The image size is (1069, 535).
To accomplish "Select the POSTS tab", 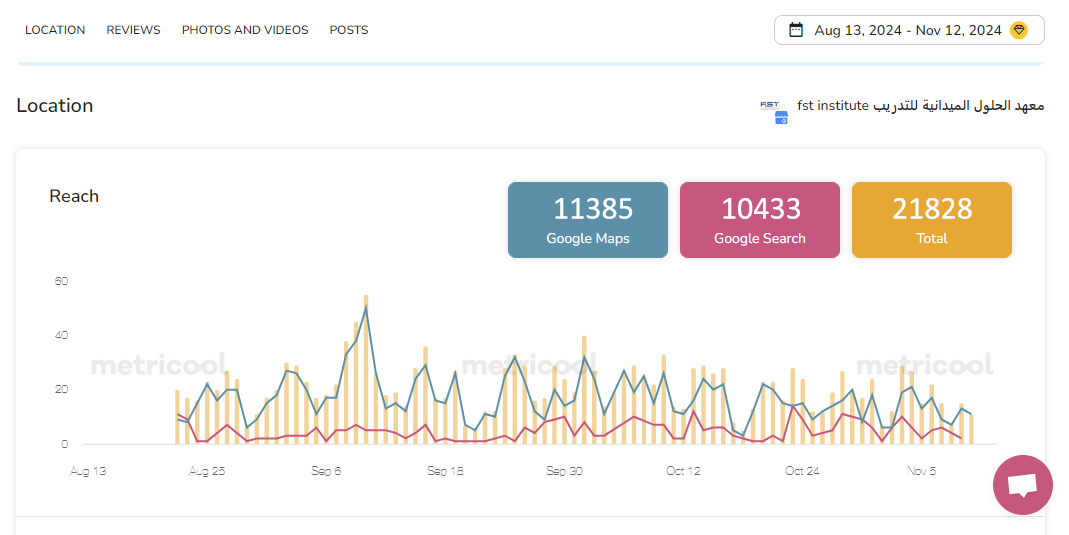I will click(x=349, y=30).
